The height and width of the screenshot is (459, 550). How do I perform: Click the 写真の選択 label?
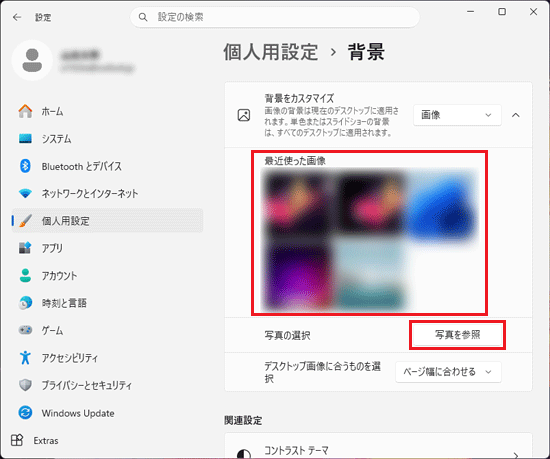[x=287, y=335]
